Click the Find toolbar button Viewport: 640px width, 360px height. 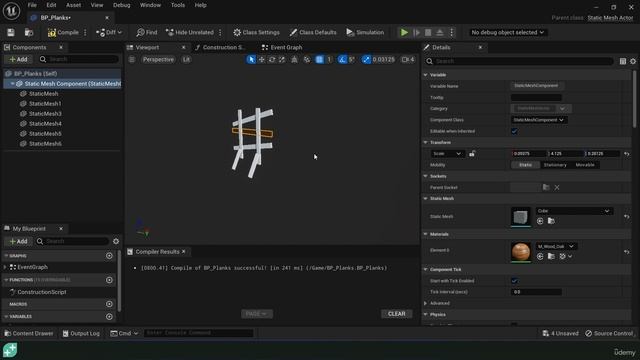[147, 33]
